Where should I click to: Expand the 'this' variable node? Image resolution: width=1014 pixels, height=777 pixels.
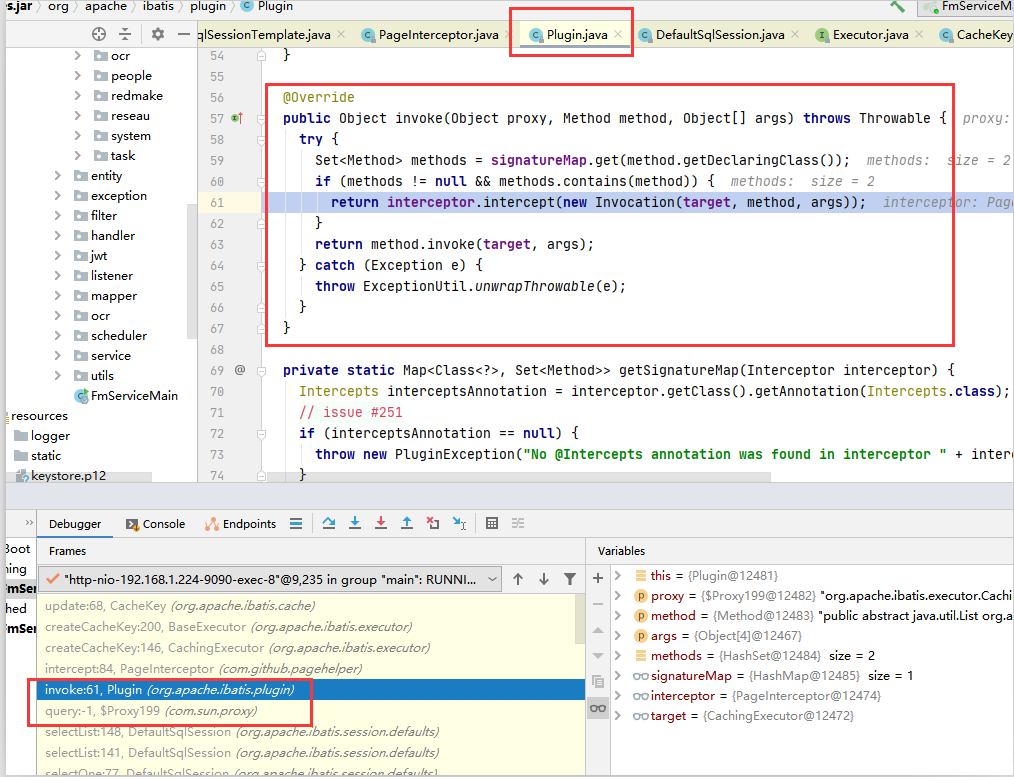[618, 575]
